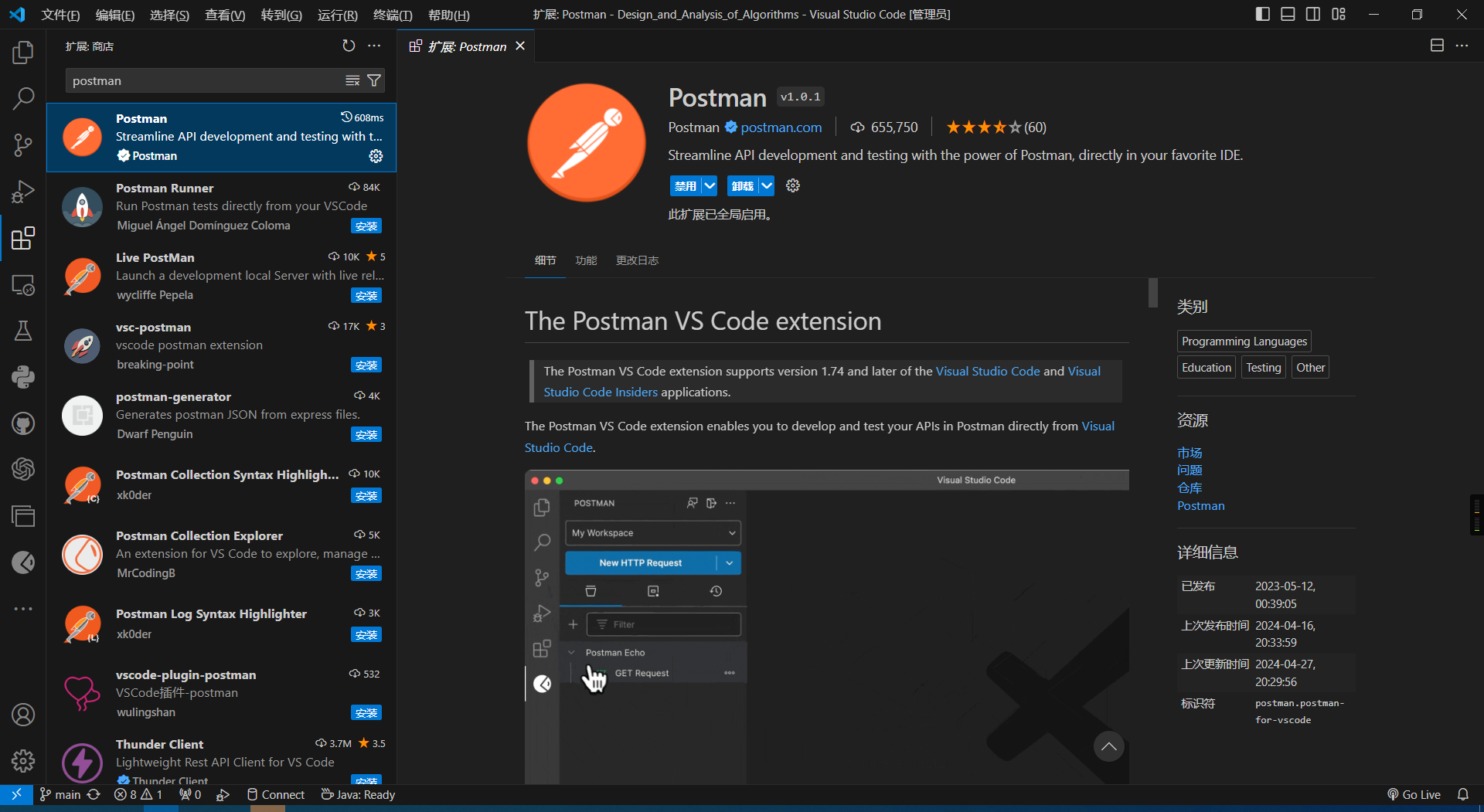Viewport: 1484px width, 812px height.
Task: Open dropdown arrow next to 禁用 button
Action: pos(710,185)
